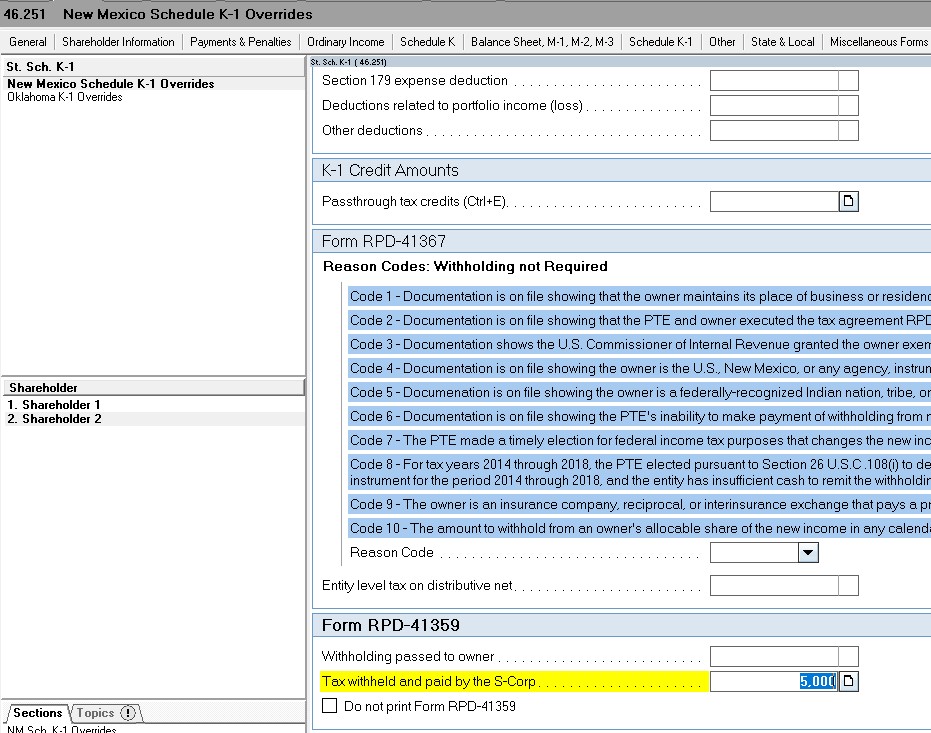This screenshot has height=733, width=931.
Task: Click Deductions related to portfolio income field
Action: tap(773, 106)
